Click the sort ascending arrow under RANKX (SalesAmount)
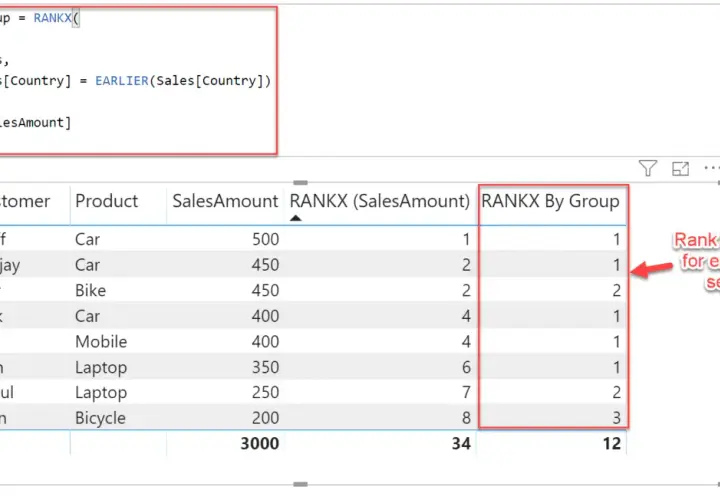 click(x=296, y=218)
